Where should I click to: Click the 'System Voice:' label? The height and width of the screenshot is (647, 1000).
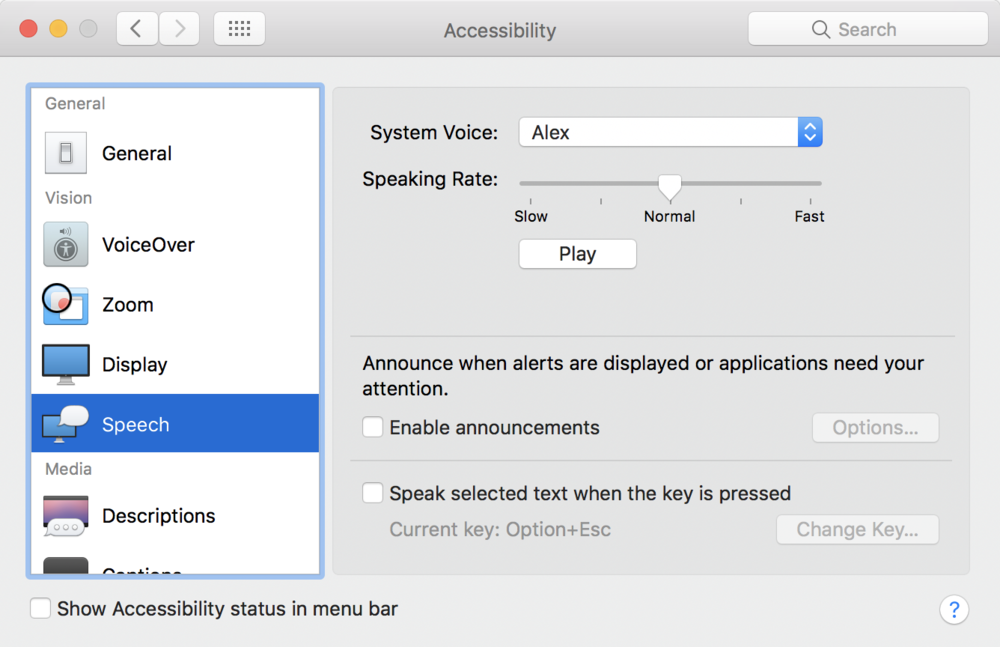pyautogui.click(x=434, y=133)
